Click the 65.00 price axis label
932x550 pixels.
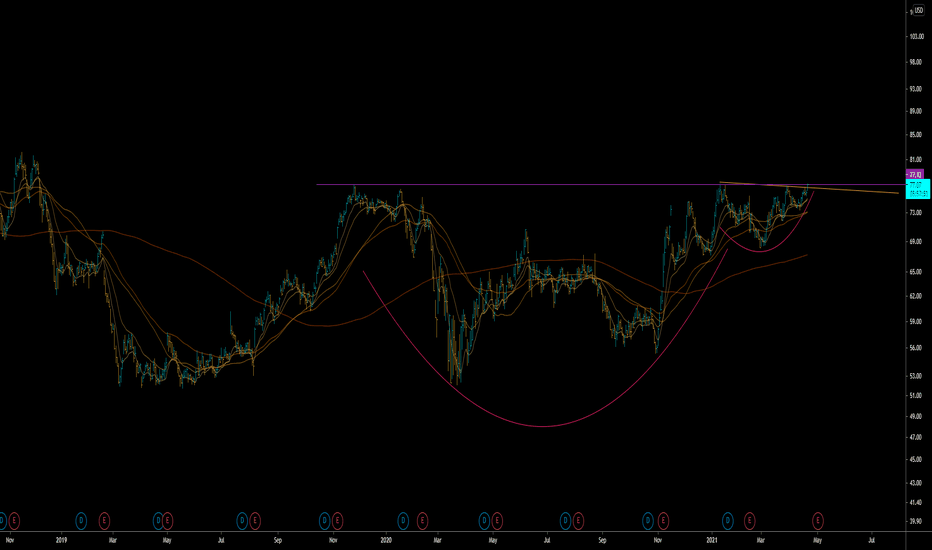click(915, 272)
